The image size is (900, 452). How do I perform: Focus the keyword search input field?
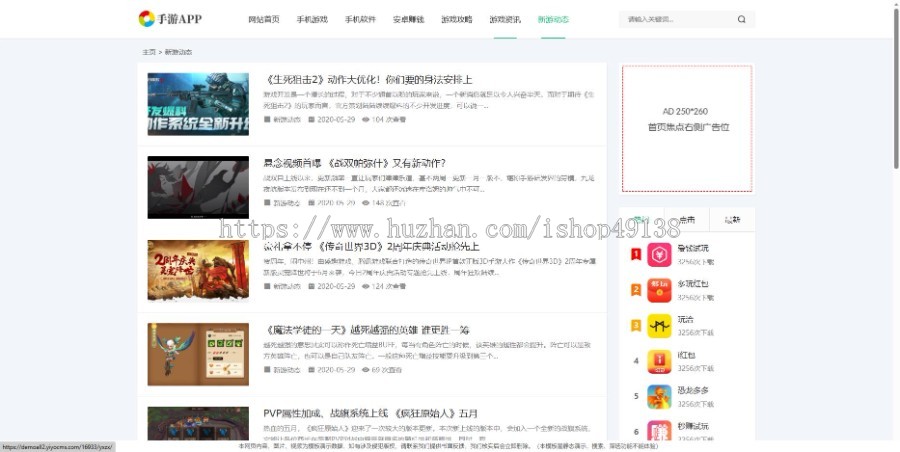677,20
